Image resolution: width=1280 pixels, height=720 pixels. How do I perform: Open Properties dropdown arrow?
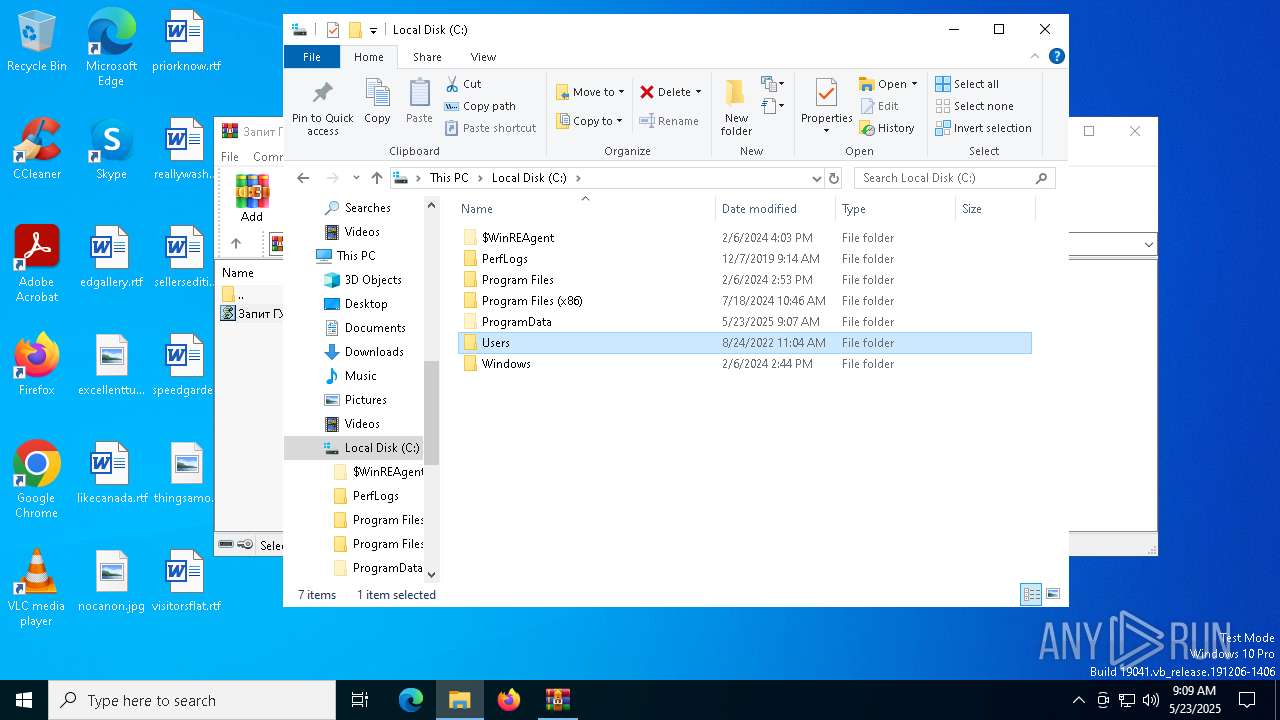(826, 131)
